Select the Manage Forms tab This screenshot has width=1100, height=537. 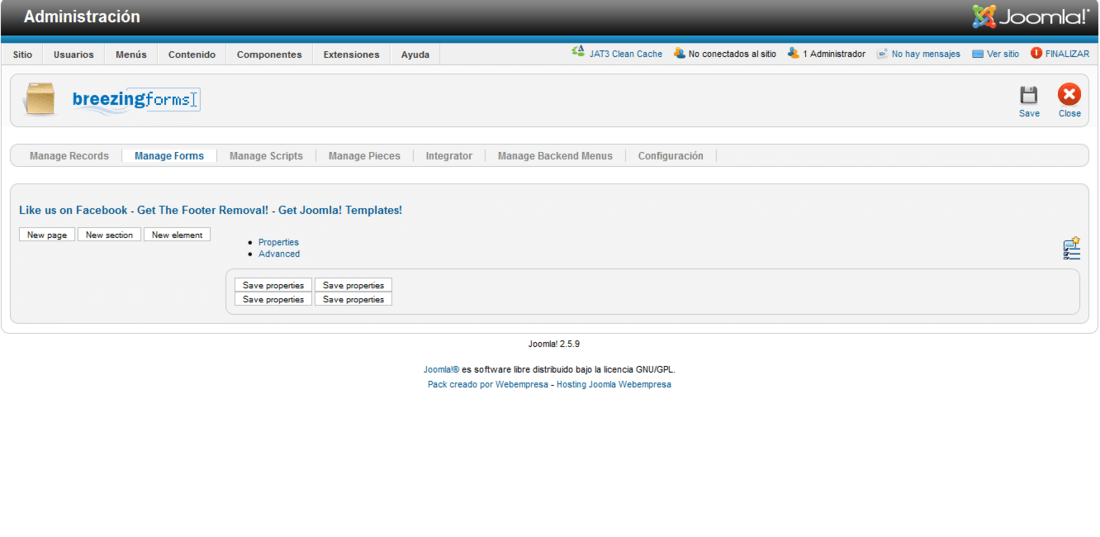click(x=169, y=156)
